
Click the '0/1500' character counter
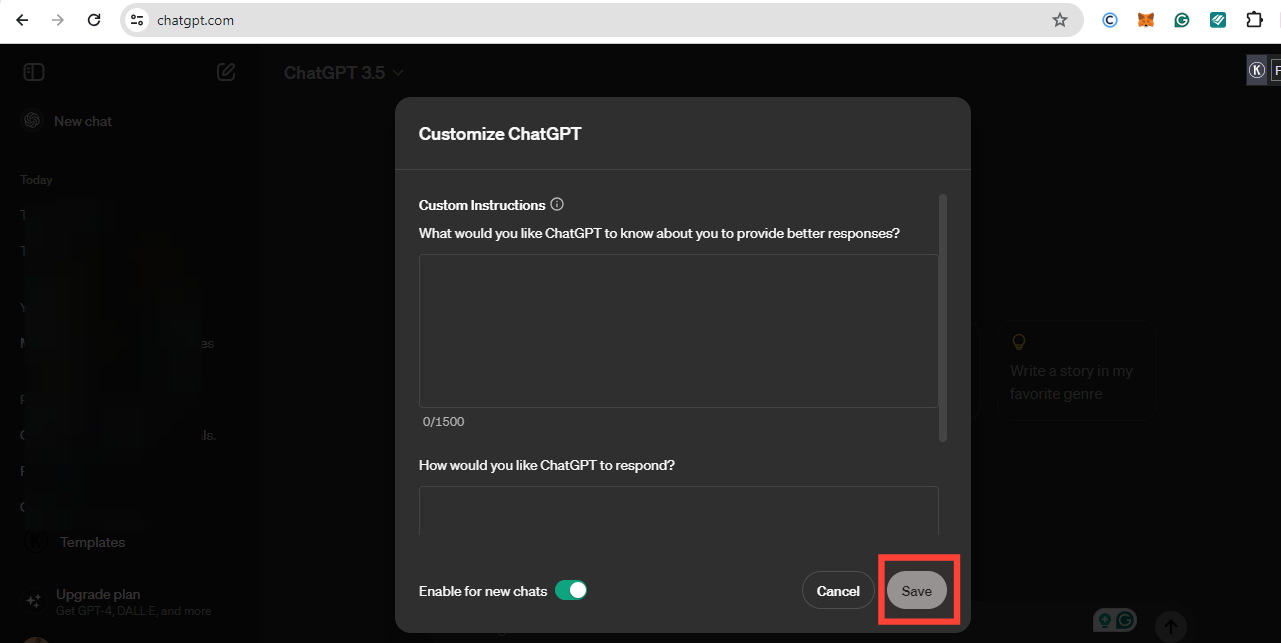[x=443, y=421]
